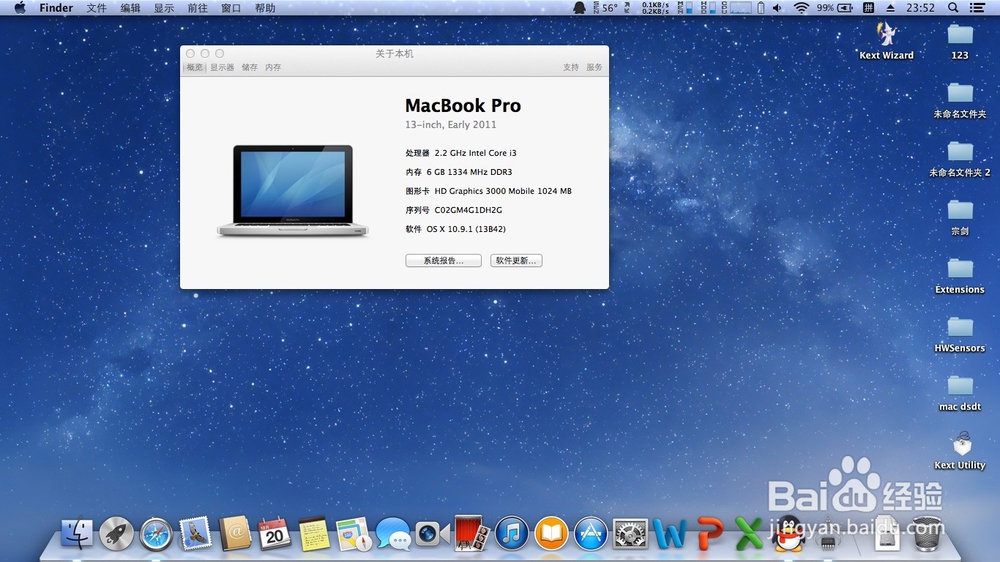Click the 99% battery status indicator

(835, 8)
